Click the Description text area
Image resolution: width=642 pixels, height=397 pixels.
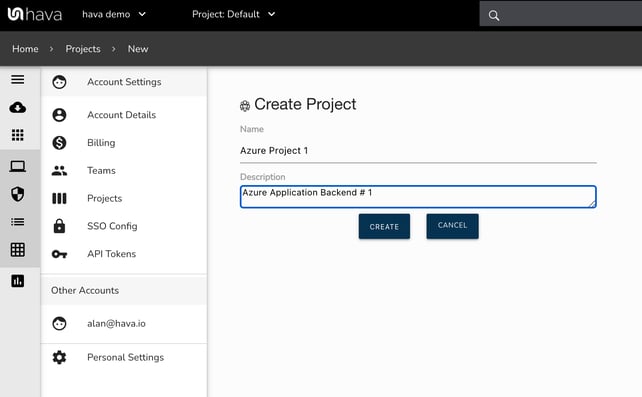(418, 197)
